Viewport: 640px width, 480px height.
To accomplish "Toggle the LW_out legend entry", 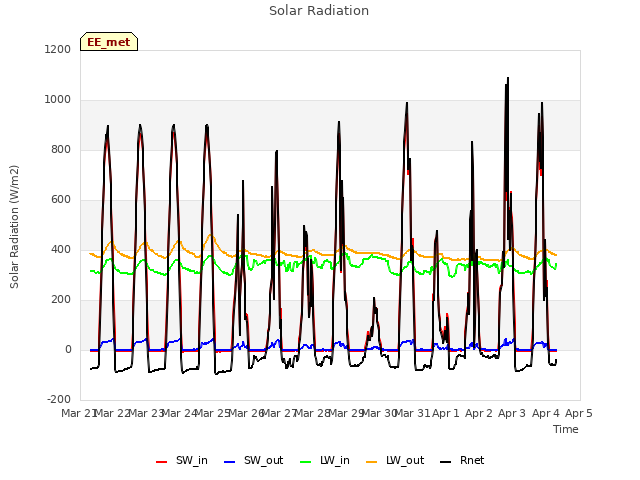I will click(x=395, y=461).
